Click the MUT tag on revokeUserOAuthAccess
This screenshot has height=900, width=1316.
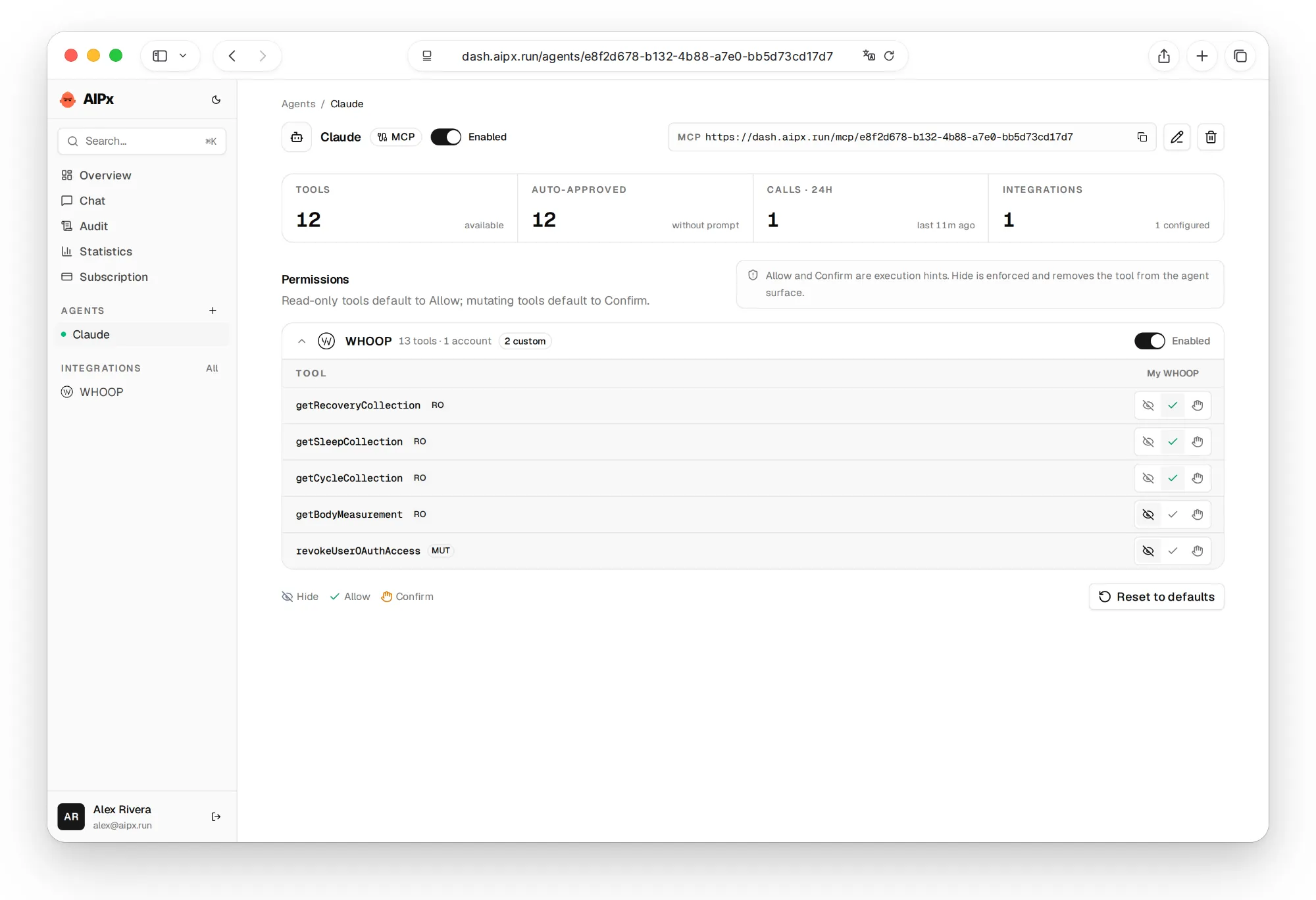pyautogui.click(x=441, y=551)
